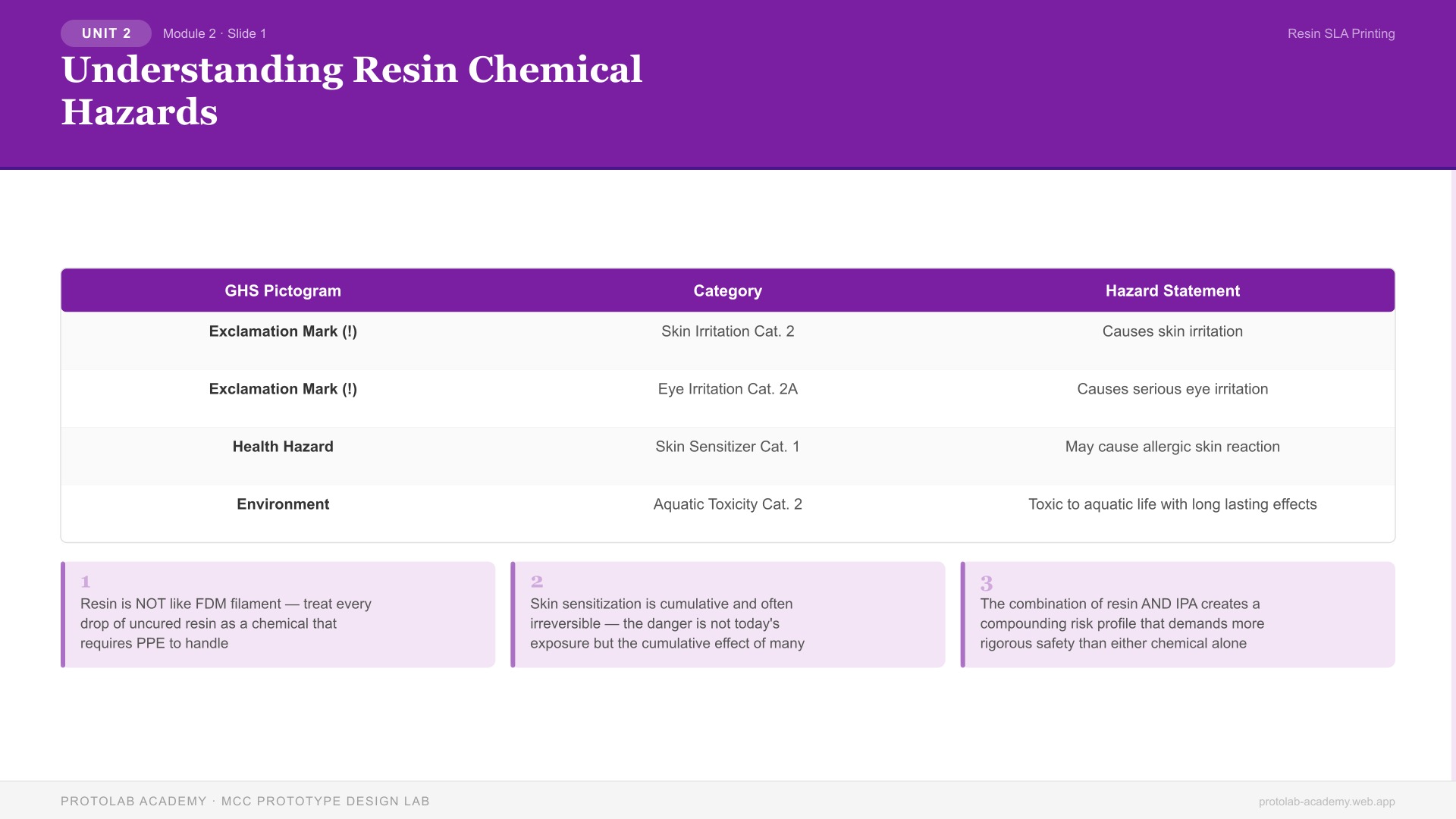Click numbered marker 1 on first card

pyautogui.click(x=85, y=582)
